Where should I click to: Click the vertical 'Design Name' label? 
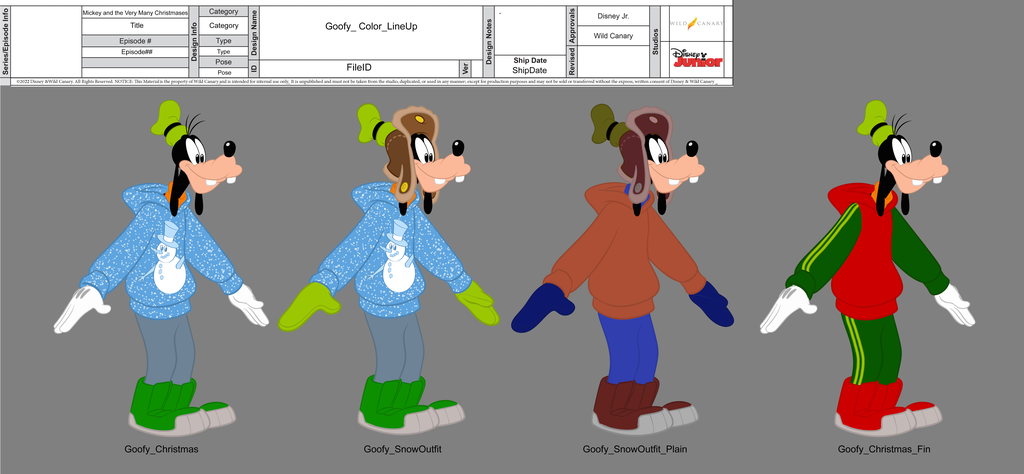click(254, 33)
